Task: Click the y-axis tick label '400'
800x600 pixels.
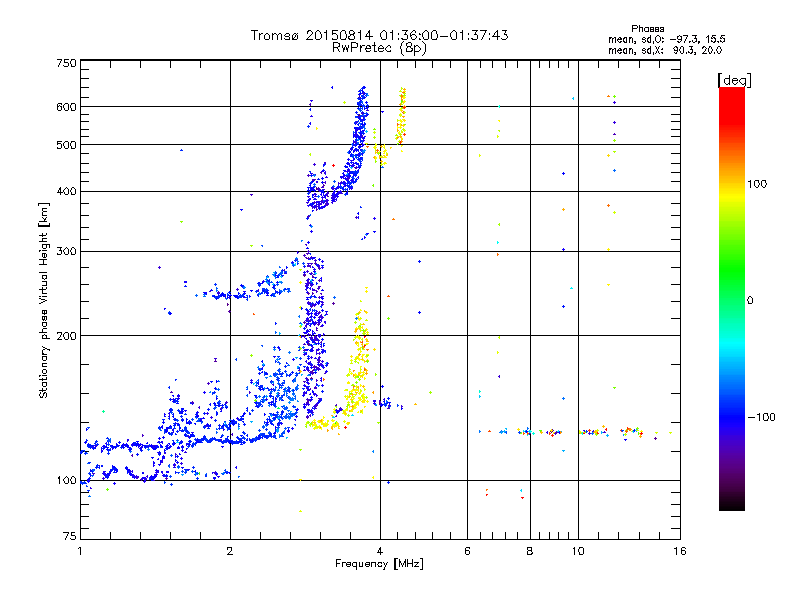Action: click(66, 192)
